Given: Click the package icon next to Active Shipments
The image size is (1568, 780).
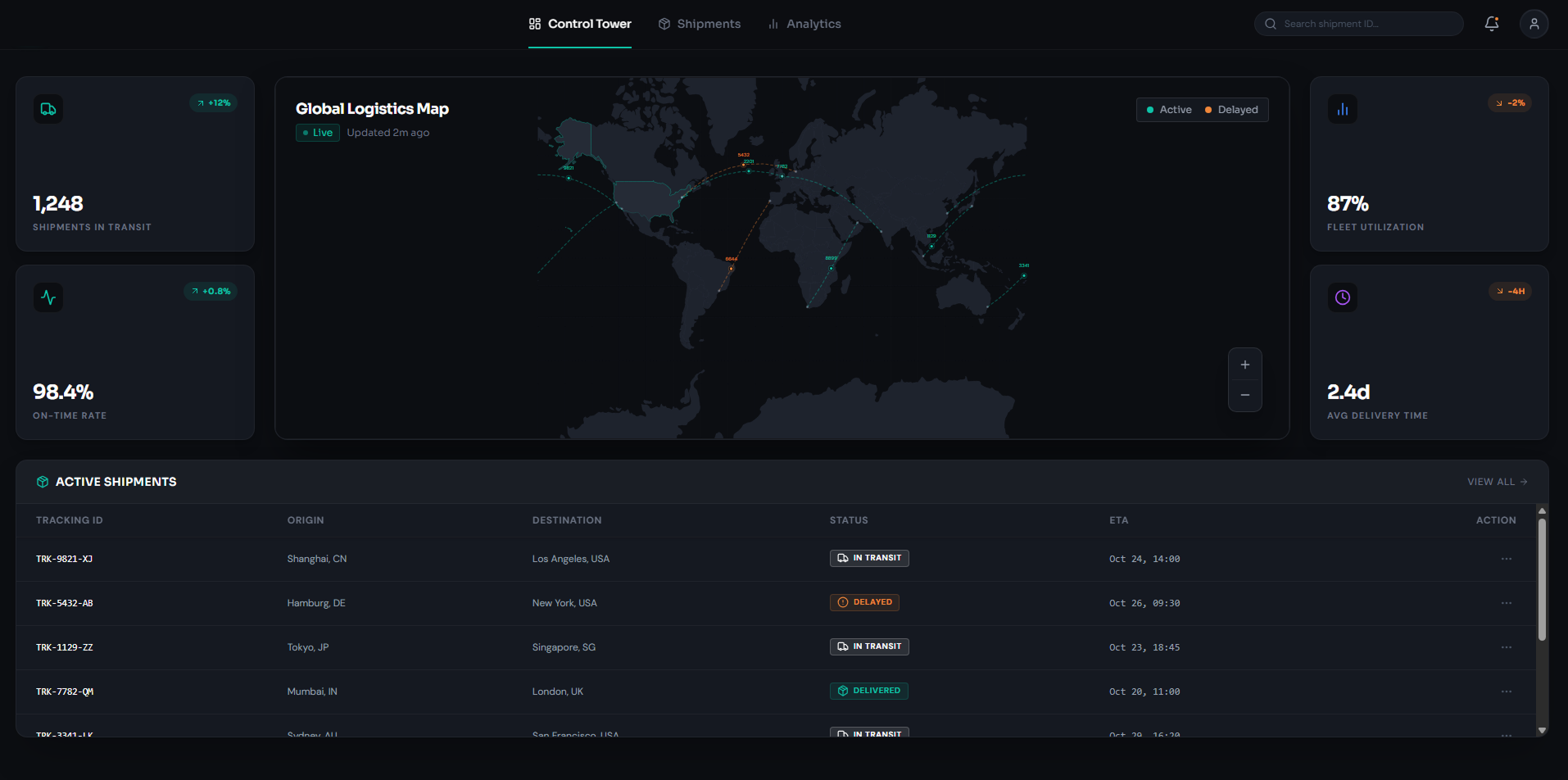Looking at the screenshot, I should click(x=42, y=481).
